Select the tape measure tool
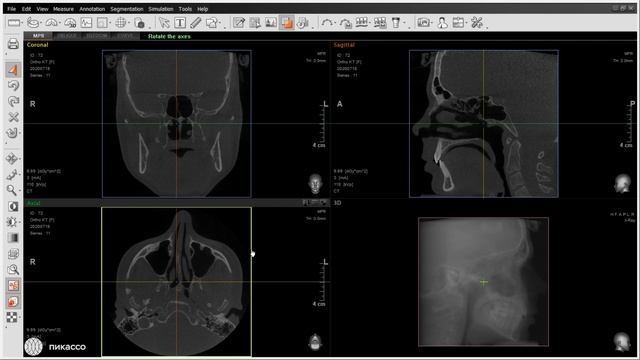The width and height of the screenshot is (640, 360). pos(32,23)
